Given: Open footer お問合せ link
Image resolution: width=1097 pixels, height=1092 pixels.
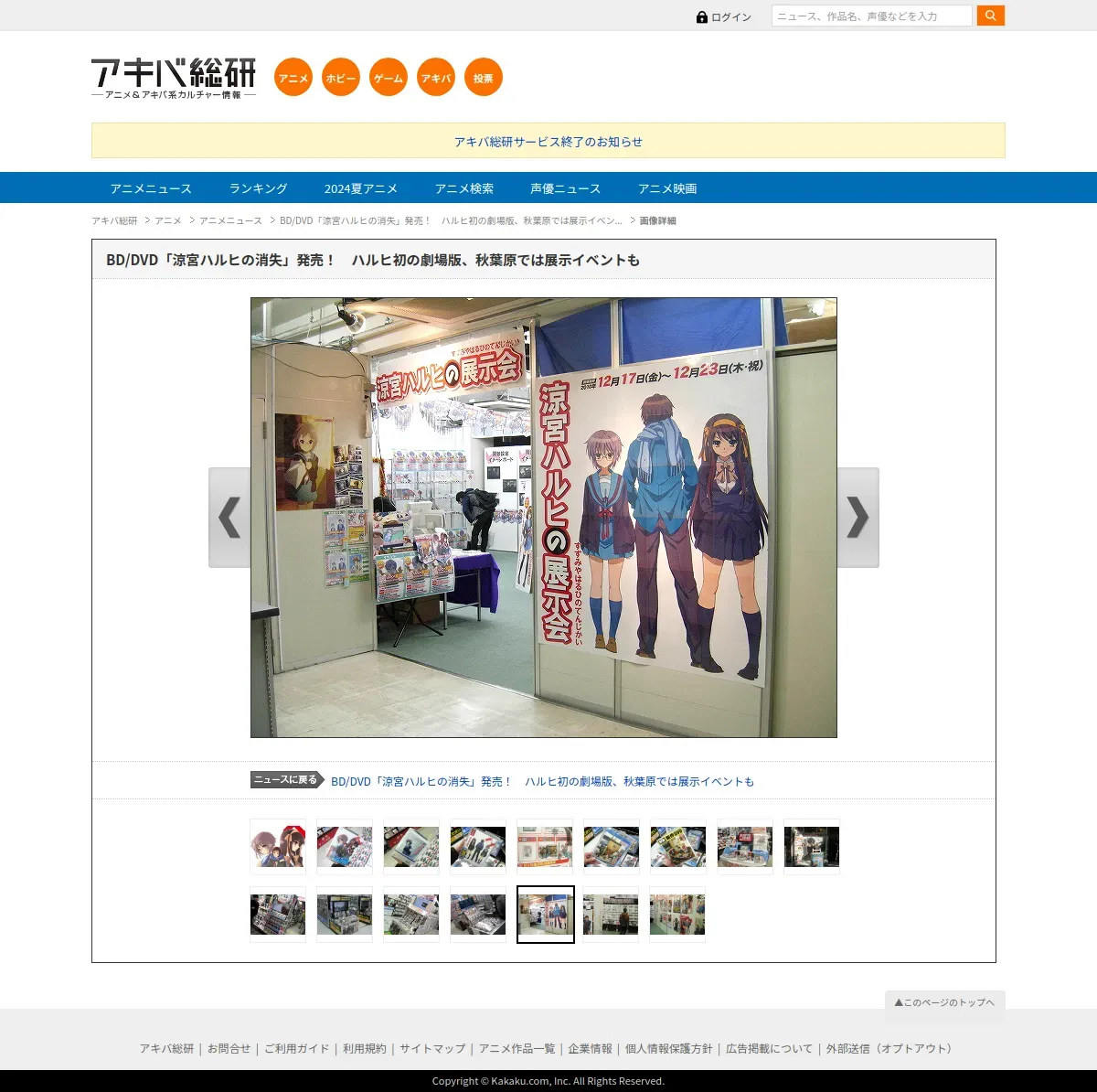Looking at the screenshot, I should pos(229,1048).
